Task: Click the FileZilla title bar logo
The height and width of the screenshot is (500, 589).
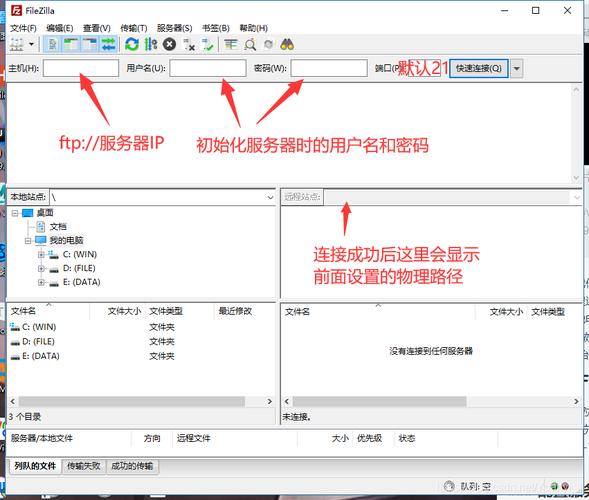Action: (x=17, y=11)
